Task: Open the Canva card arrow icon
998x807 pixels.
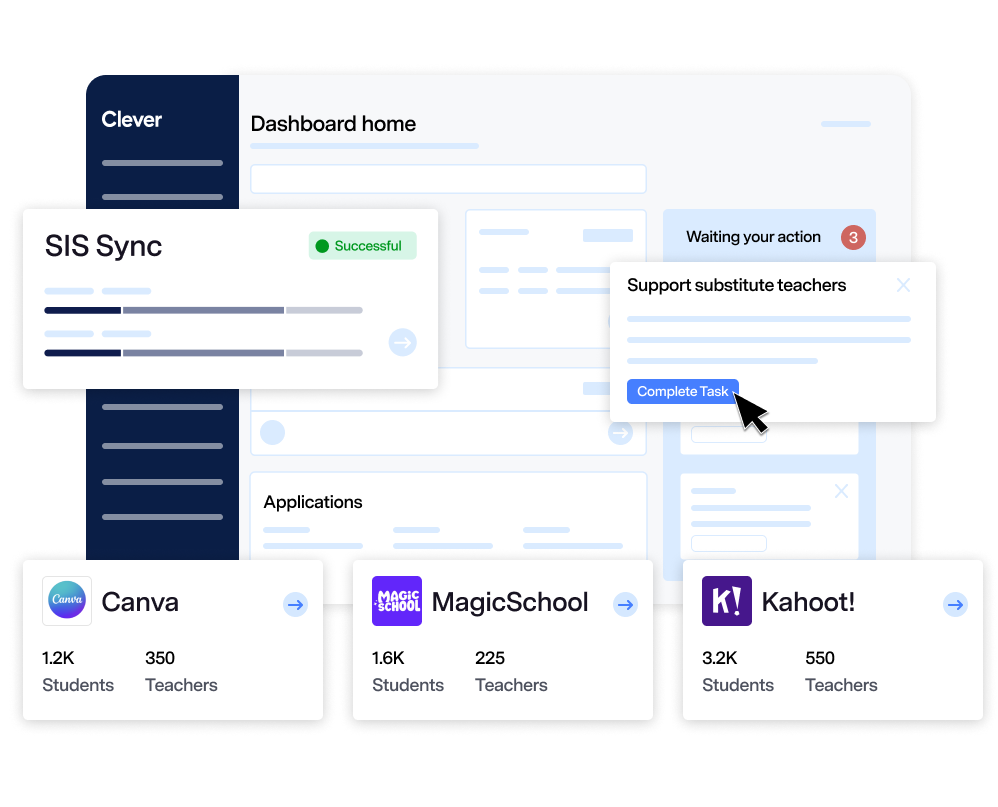Action: click(x=295, y=604)
